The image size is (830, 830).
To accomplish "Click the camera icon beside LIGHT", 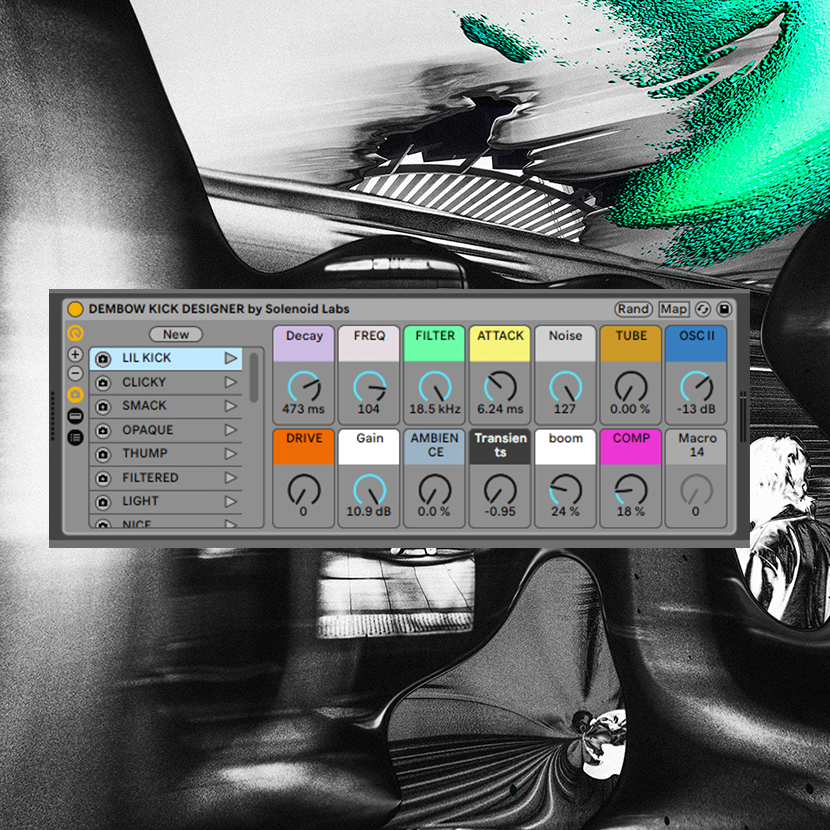I will [x=103, y=502].
